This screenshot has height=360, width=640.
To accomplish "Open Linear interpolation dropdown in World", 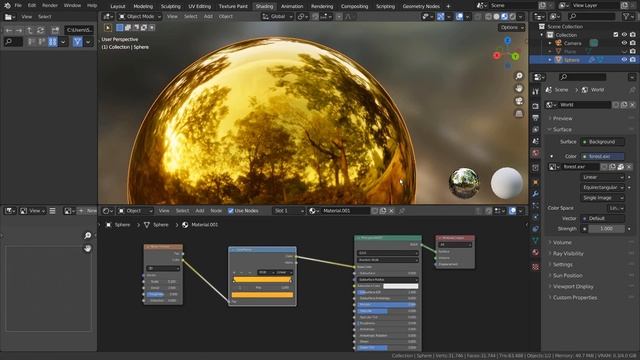I will 602,177.
